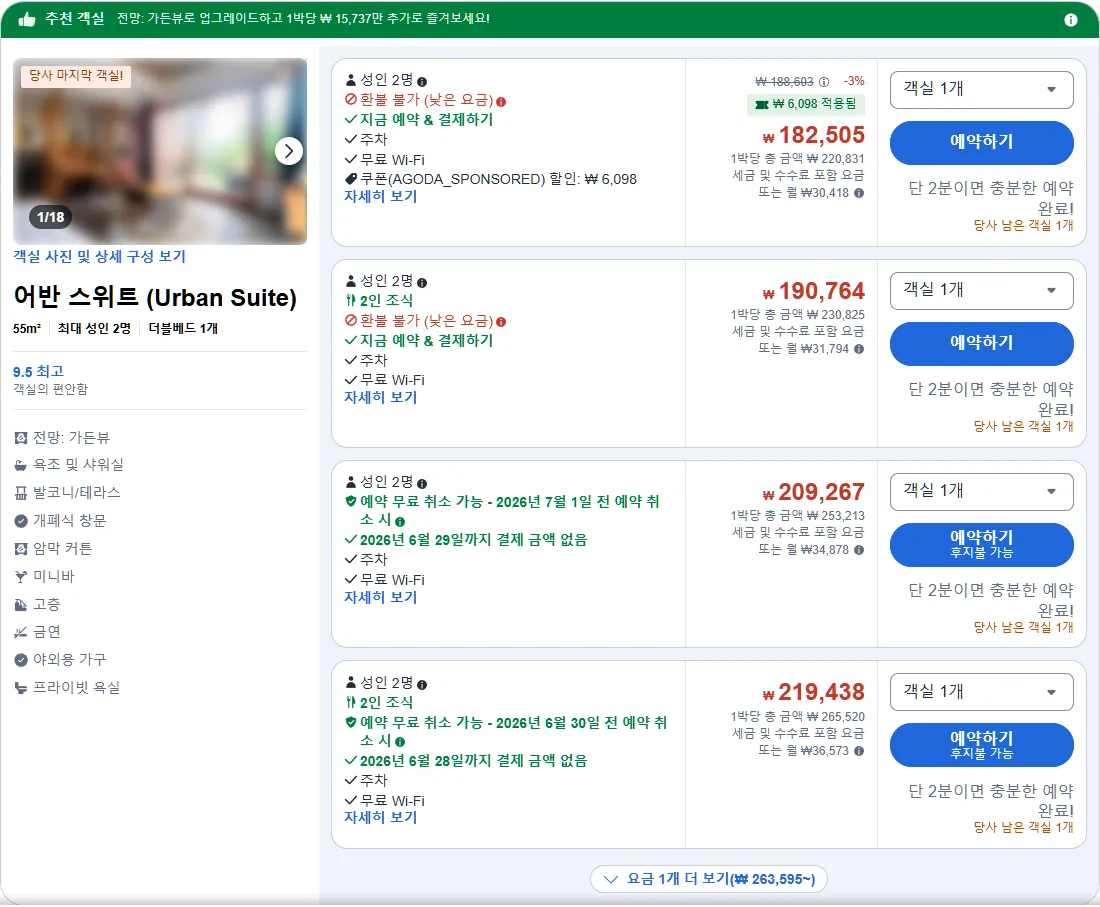This screenshot has height=907, width=1100.
Task: Open 객실 사진 및 상세 구성 보기 link
Action: [100, 257]
